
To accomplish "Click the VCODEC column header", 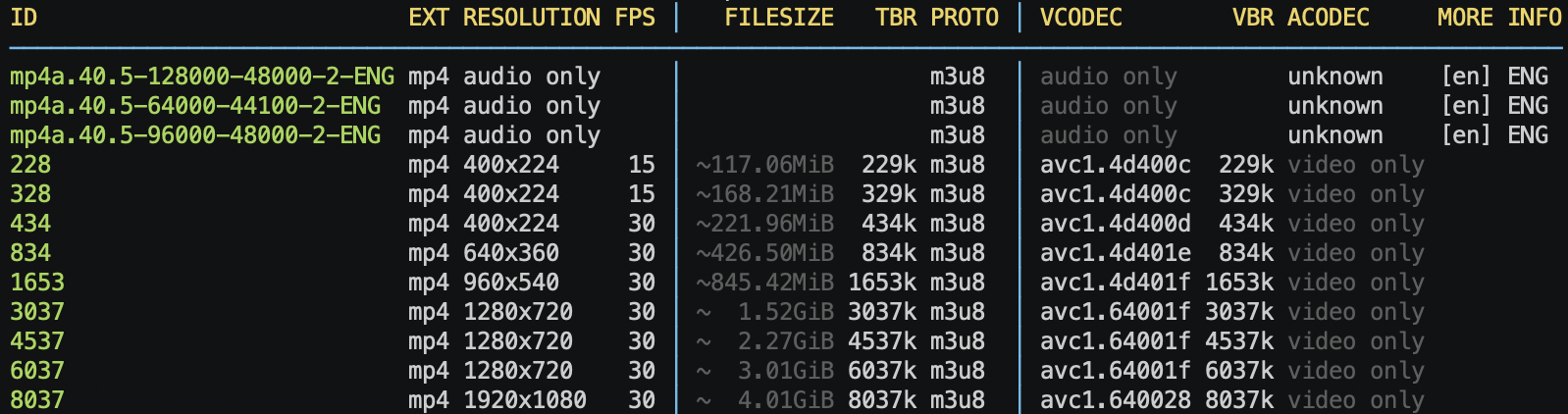I will tap(1080, 18).
